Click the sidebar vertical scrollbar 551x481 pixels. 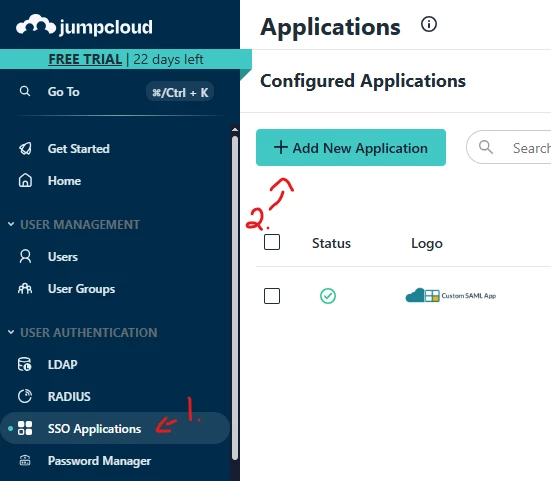pyautogui.click(x=235, y=298)
